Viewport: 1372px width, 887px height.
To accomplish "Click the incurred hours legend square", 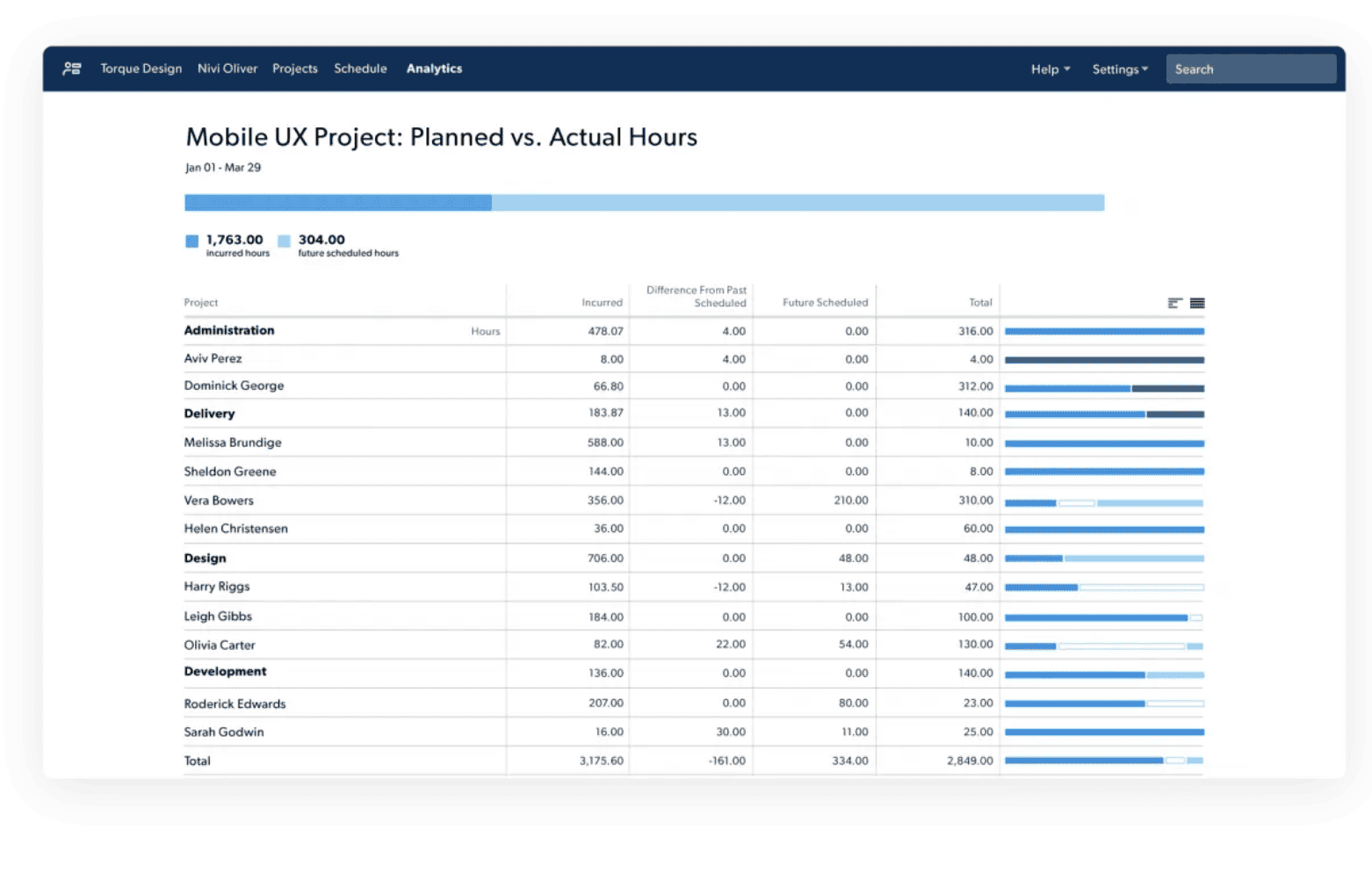I will [x=191, y=241].
